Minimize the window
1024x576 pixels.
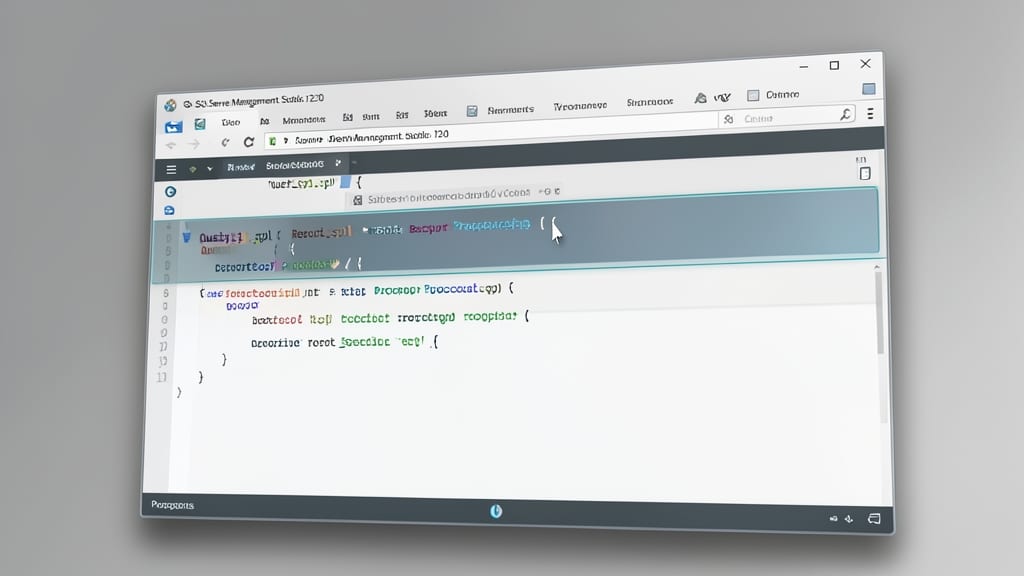pos(804,67)
